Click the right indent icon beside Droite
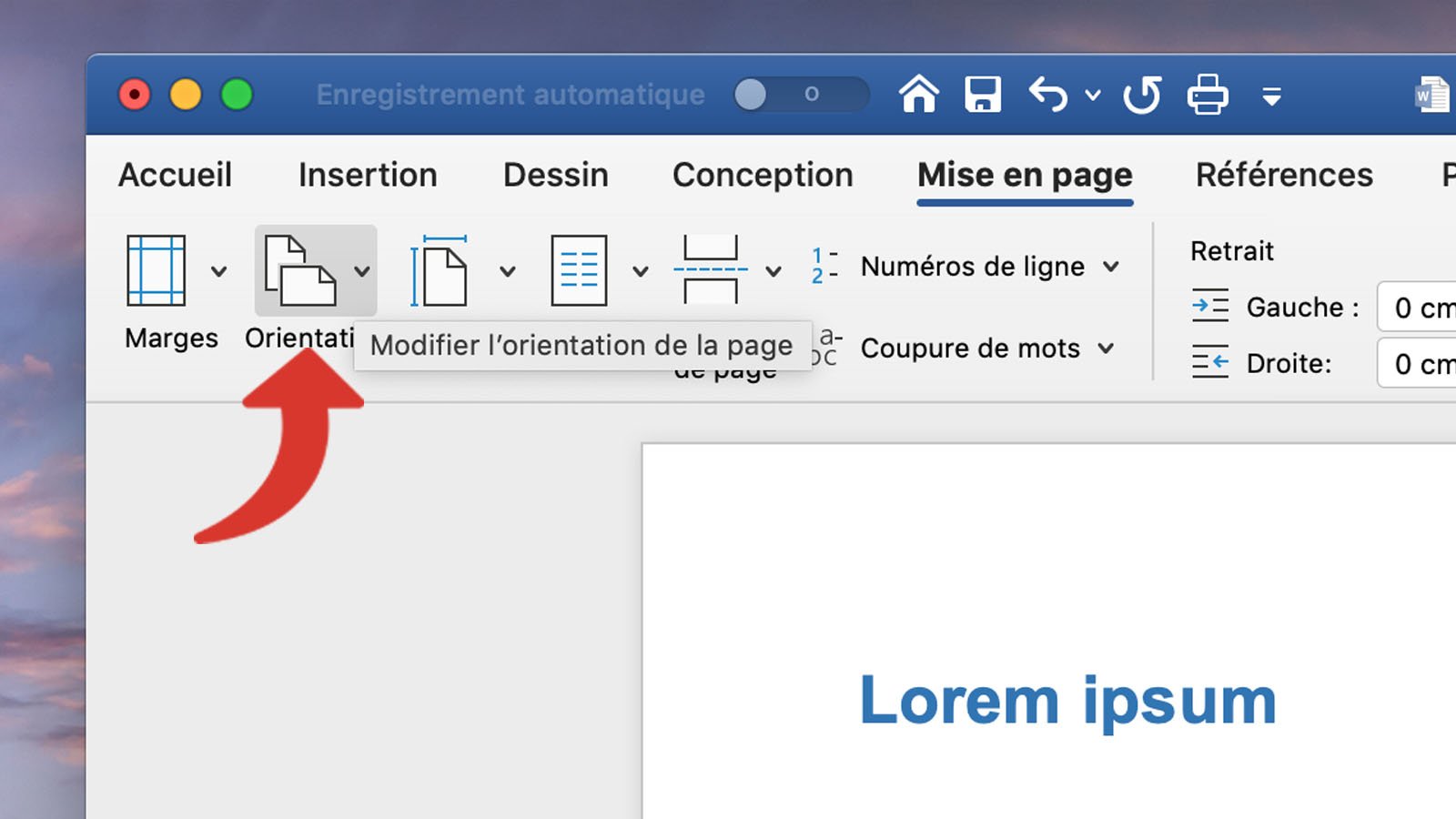Screen dimensions: 1456x819 point(1210,362)
